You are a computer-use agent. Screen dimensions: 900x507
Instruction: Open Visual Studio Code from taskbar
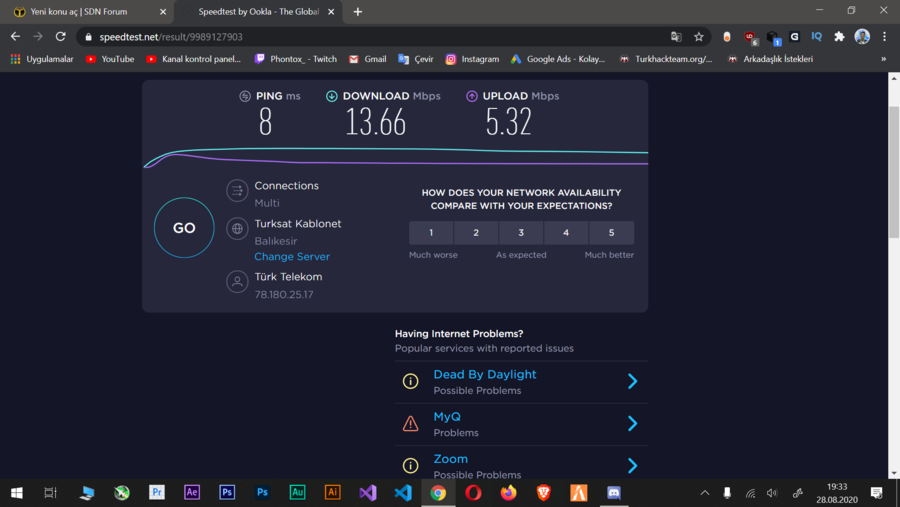403,493
